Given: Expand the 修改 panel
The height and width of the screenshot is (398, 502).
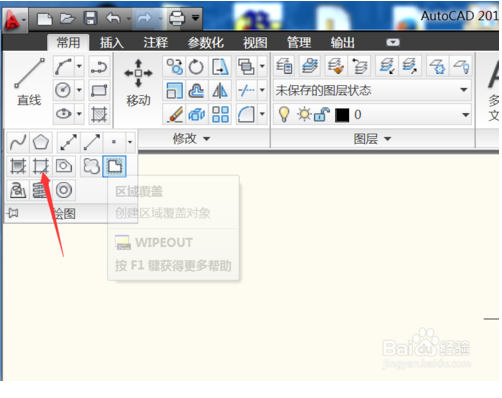Looking at the screenshot, I should (x=192, y=138).
